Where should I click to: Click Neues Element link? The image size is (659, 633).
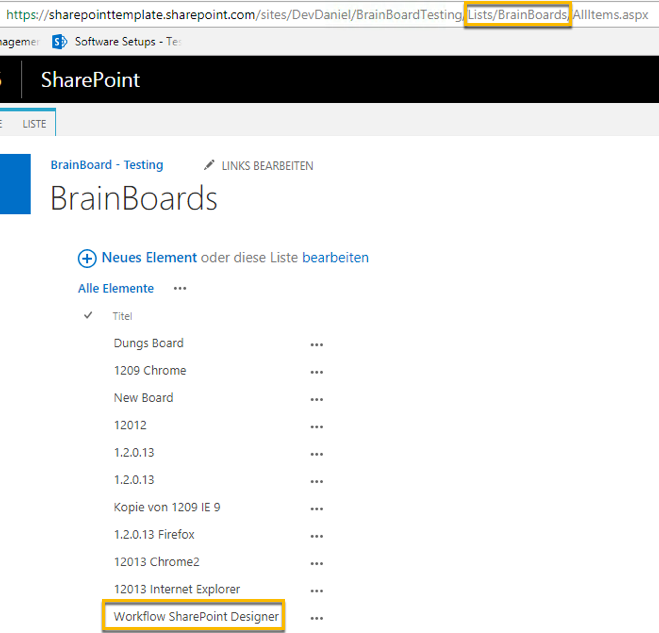[x=149, y=257]
